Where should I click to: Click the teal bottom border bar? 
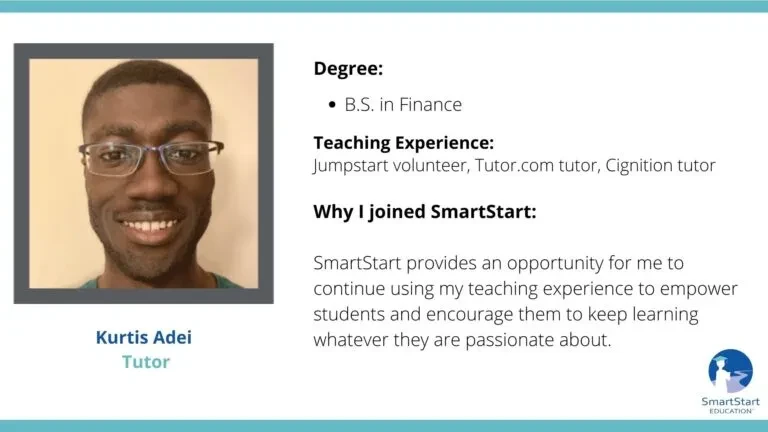384,426
